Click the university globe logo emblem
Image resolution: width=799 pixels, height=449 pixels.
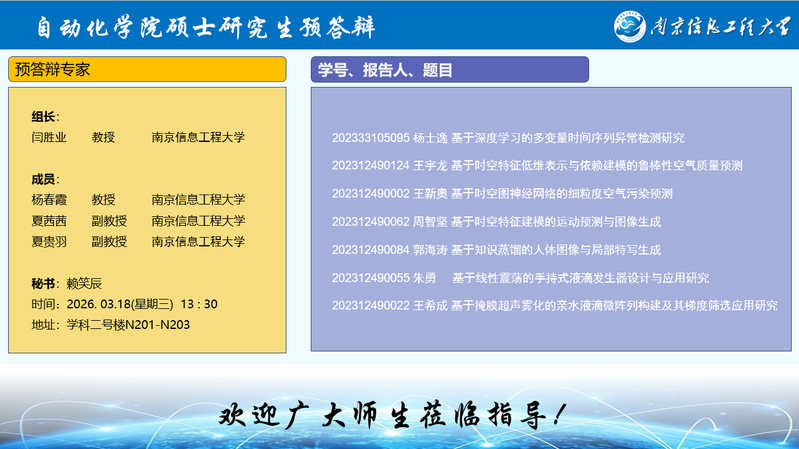(x=632, y=24)
